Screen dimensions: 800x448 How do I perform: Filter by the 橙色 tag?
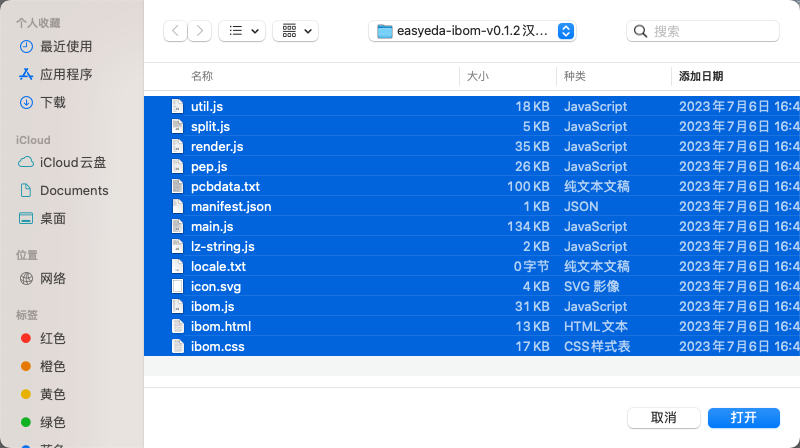(43, 366)
